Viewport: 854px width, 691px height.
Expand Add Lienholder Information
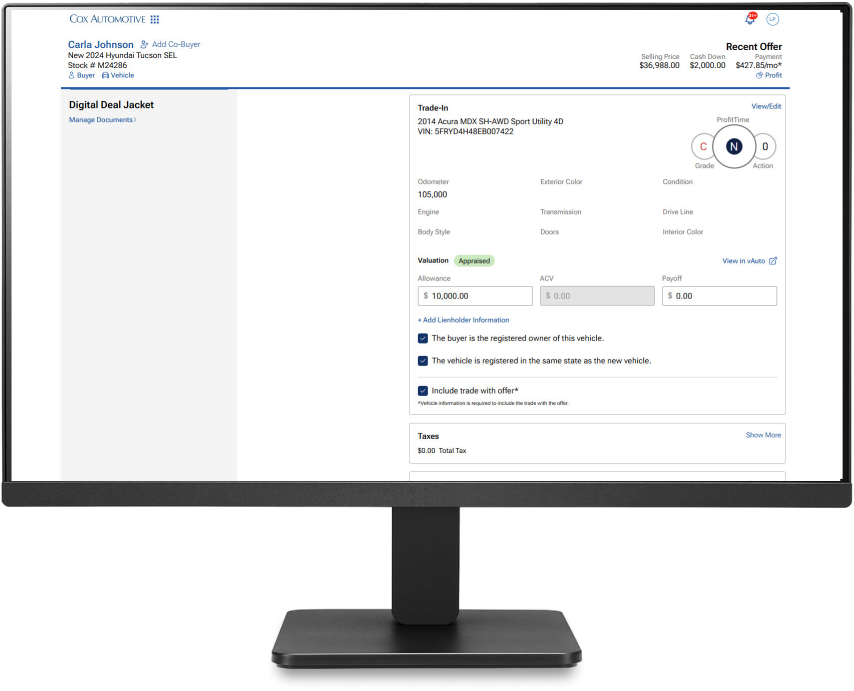point(463,320)
